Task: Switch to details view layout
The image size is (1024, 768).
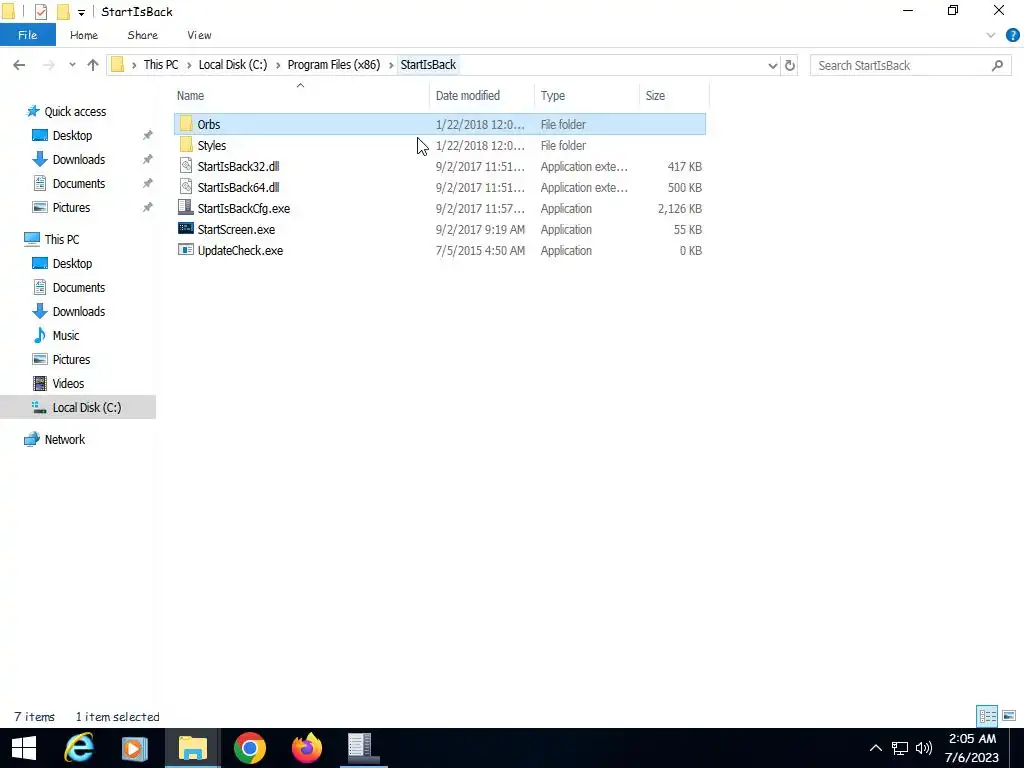Action: click(x=987, y=716)
